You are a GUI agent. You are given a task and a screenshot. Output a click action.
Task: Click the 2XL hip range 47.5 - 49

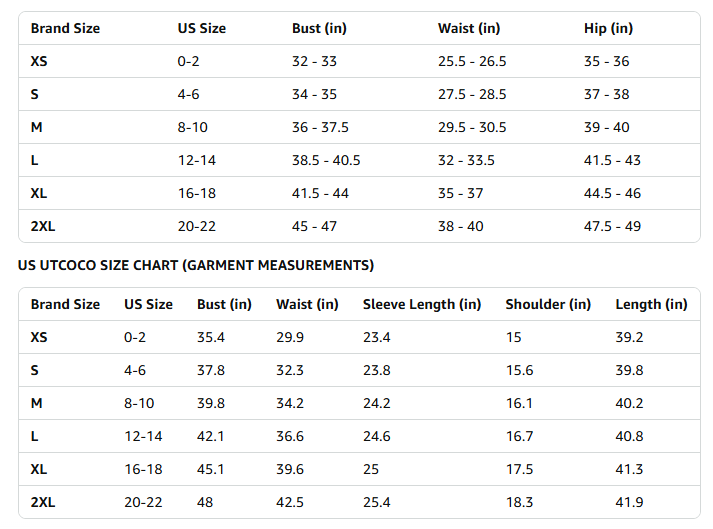[x=612, y=226]
